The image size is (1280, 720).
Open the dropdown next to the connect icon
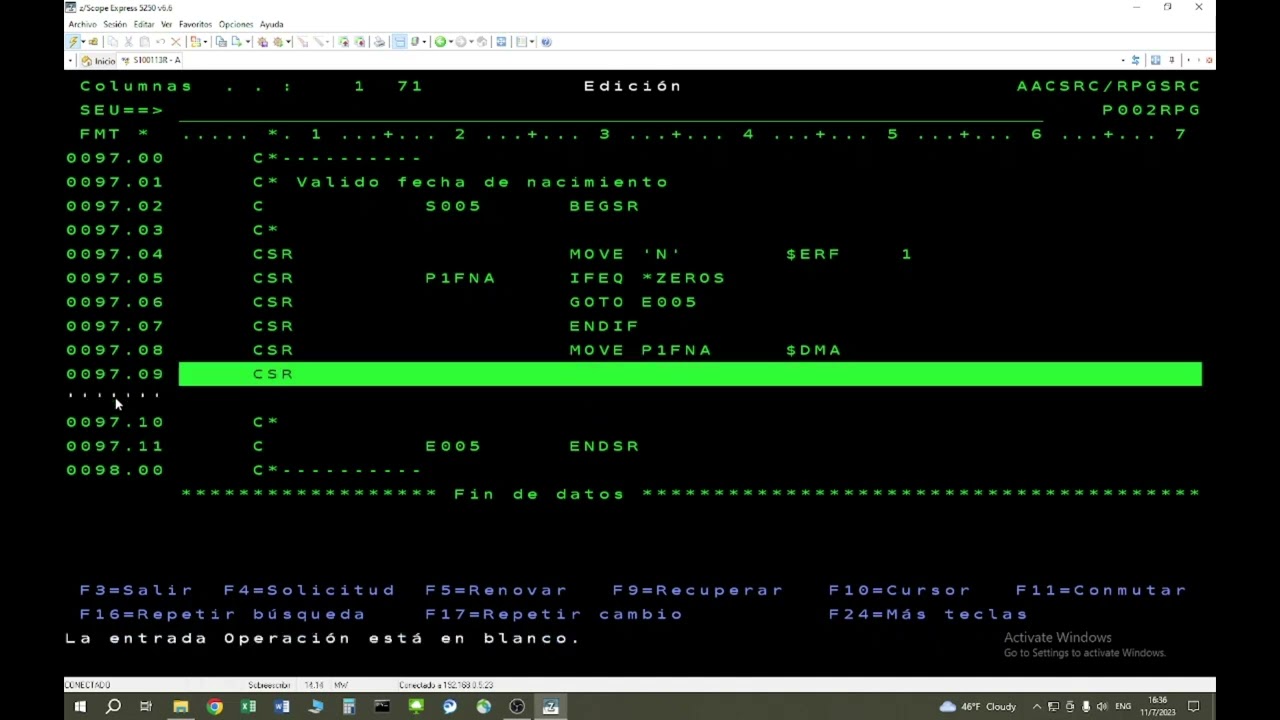pyautogui.click(x=83, y=42)
